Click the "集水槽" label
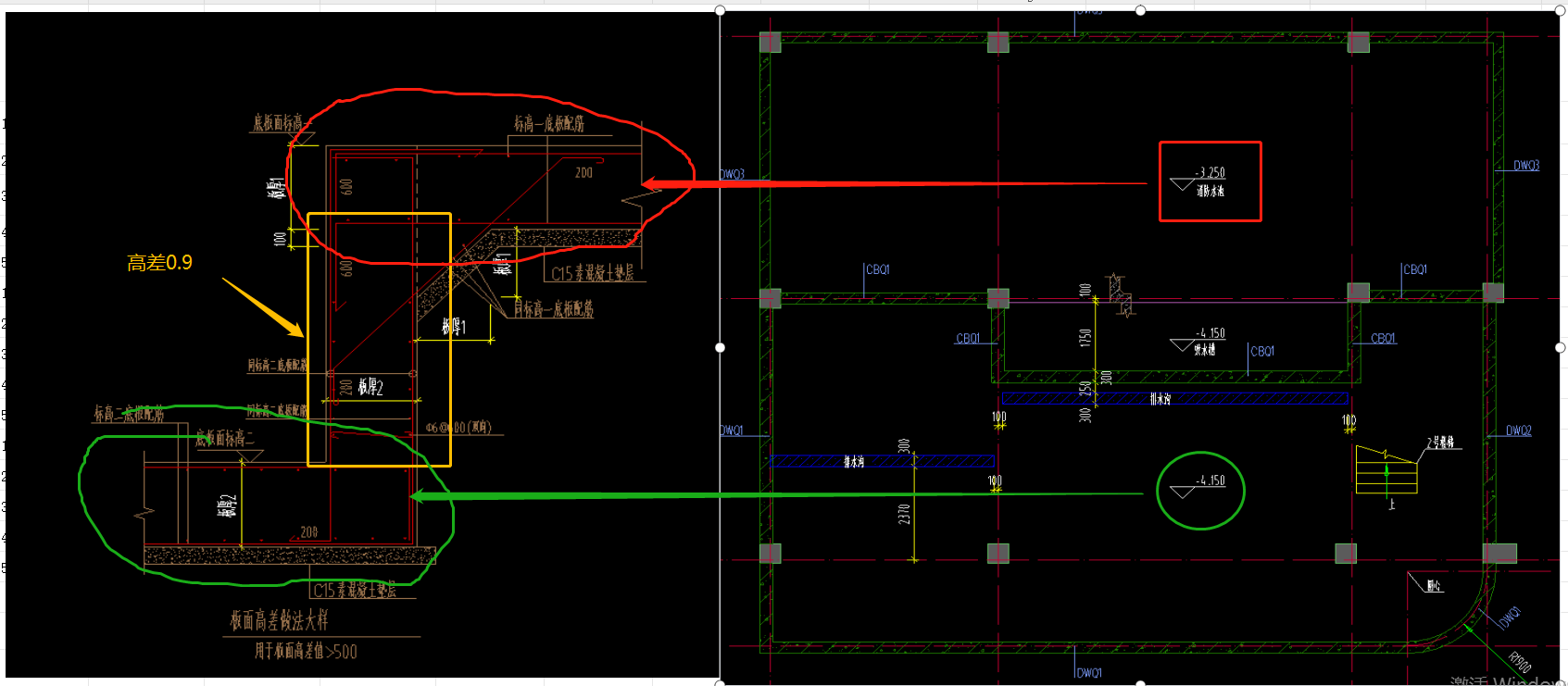Viewport: 1568px width, 686px height. coord(1204,349)
